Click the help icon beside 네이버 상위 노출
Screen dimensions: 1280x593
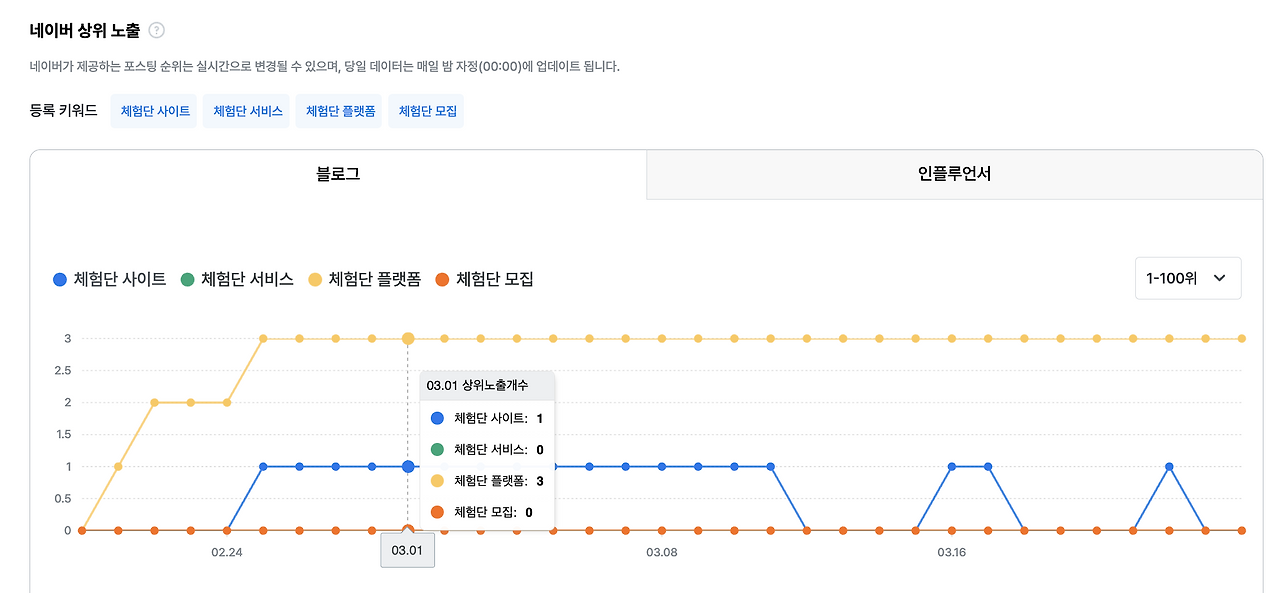coord(156,30)
